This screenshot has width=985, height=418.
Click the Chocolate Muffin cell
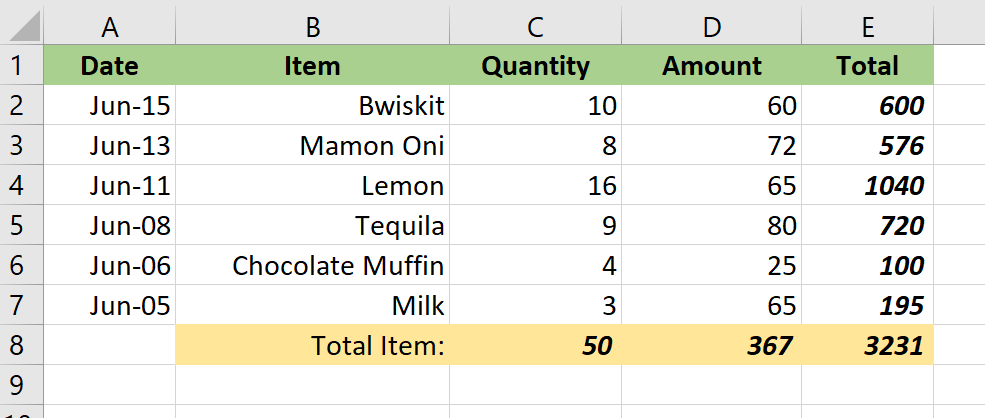(x=312, y=266)
